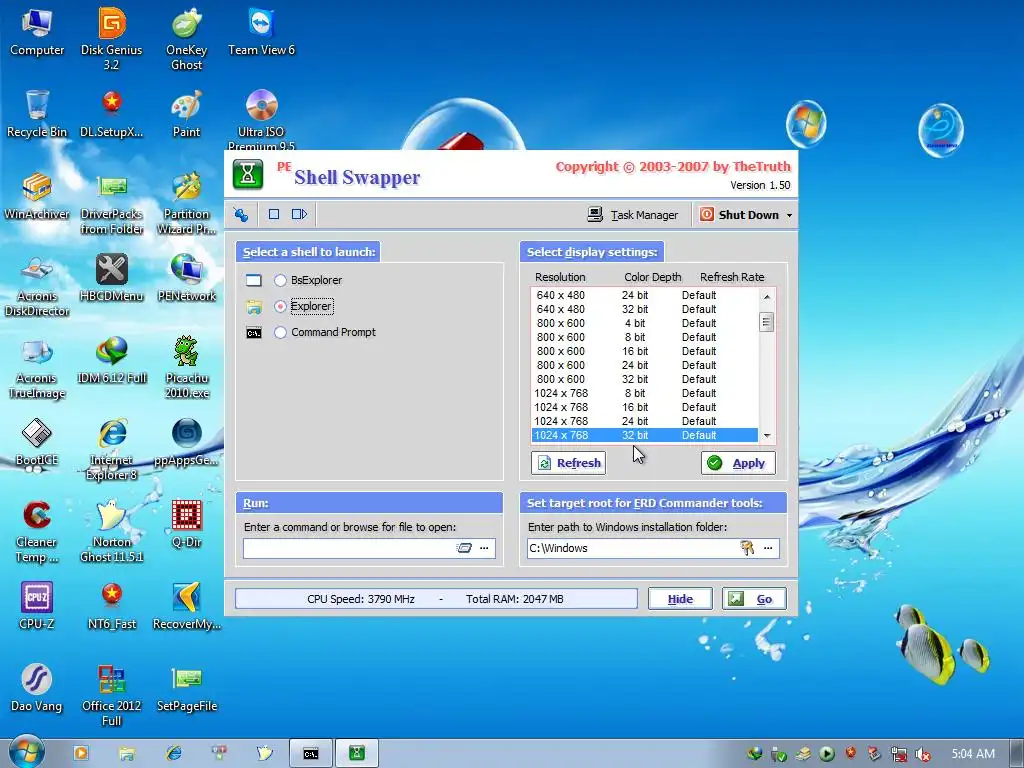Open the Windows Start button
Image resolution: width=1024 pixels, height=768 pixels.
[x=27, y=752]
